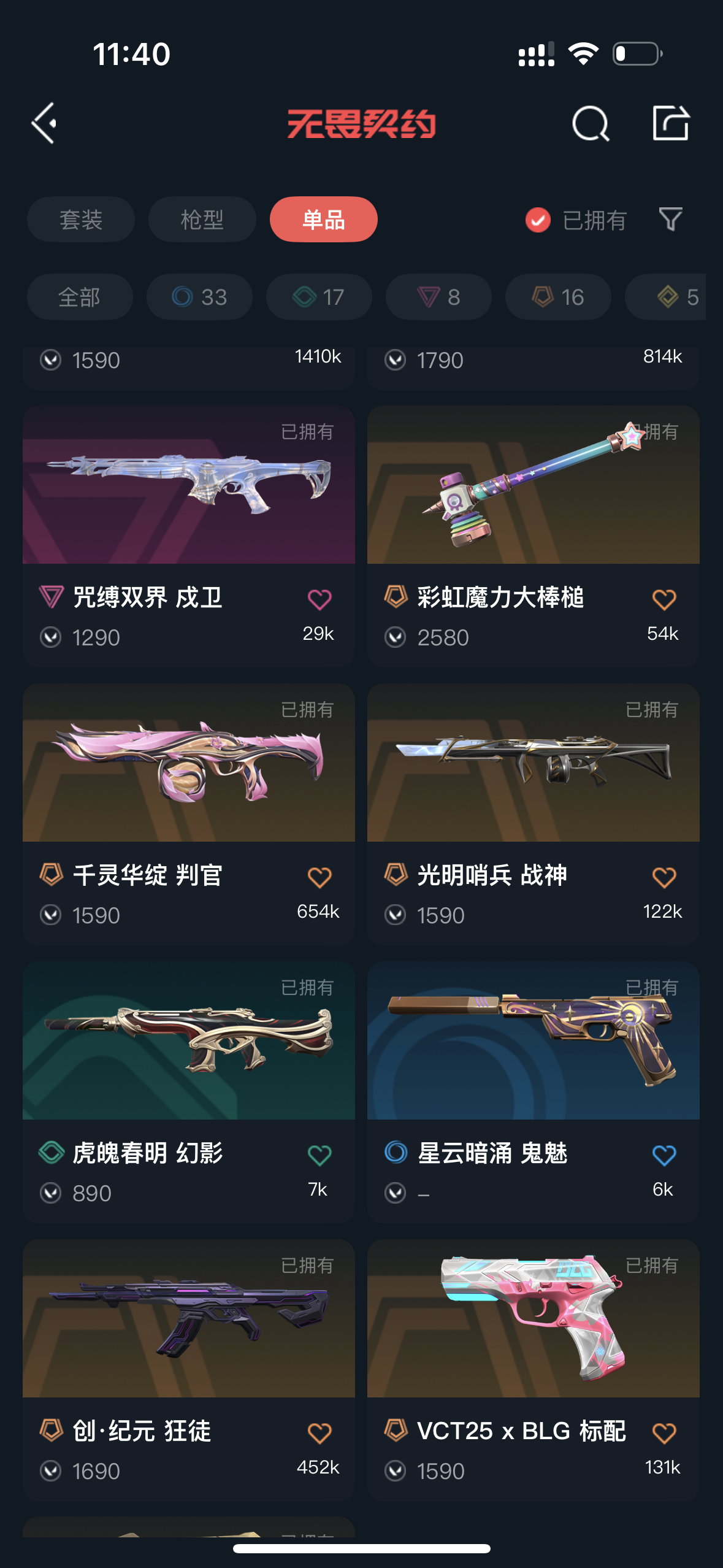
Task: Tap heart on 千灵华绽 判官
Action: (x=319, y=877)
